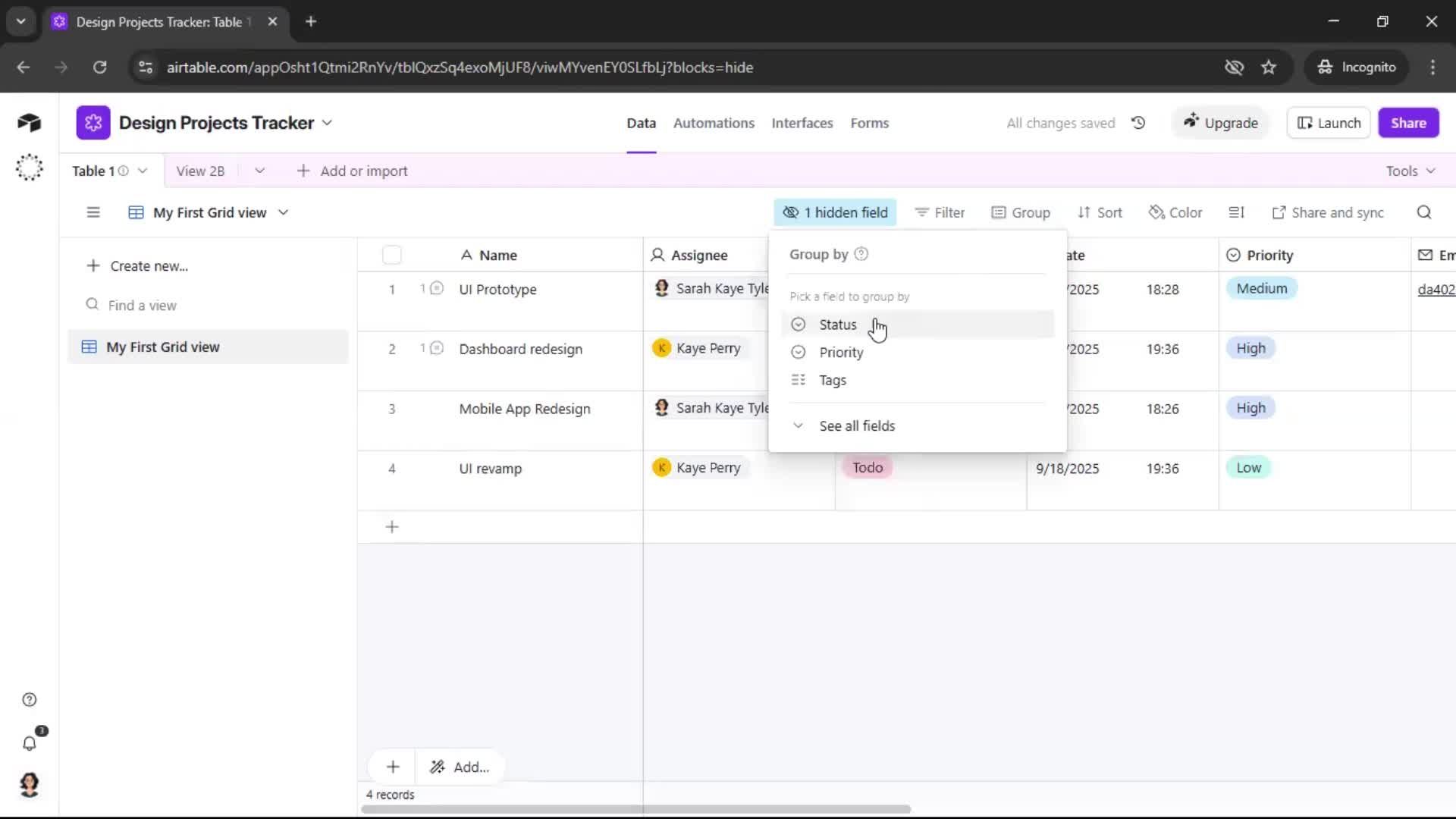Click the Group by help icon
1456x819 pixels.
pyautogui.click(x=861, y=254)
